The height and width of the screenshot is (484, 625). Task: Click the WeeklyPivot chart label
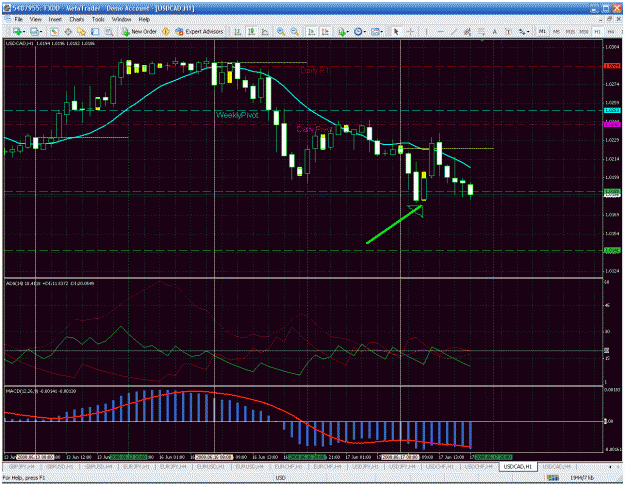237,115
